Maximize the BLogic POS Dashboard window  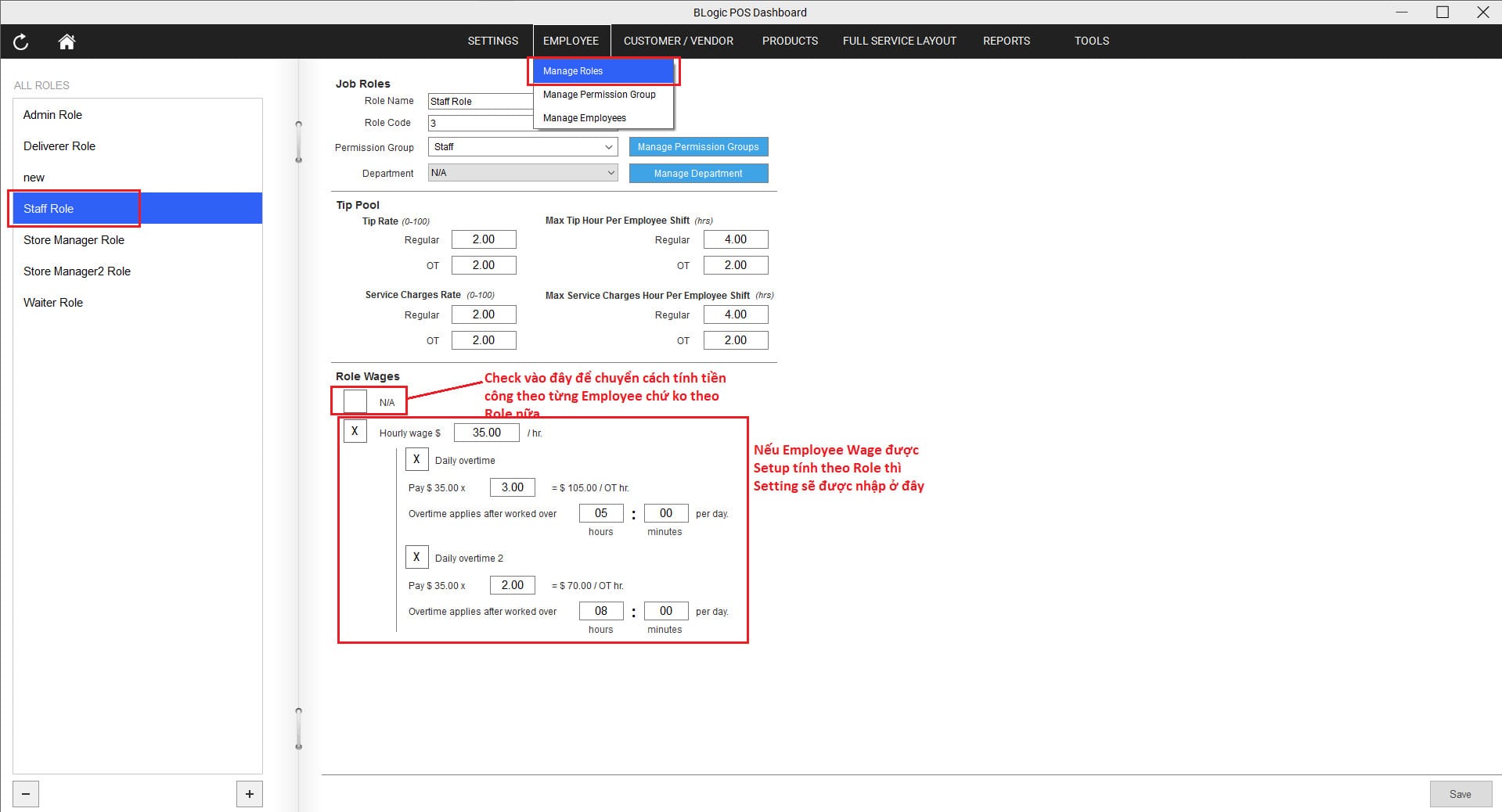click(x=1442, y=13)
